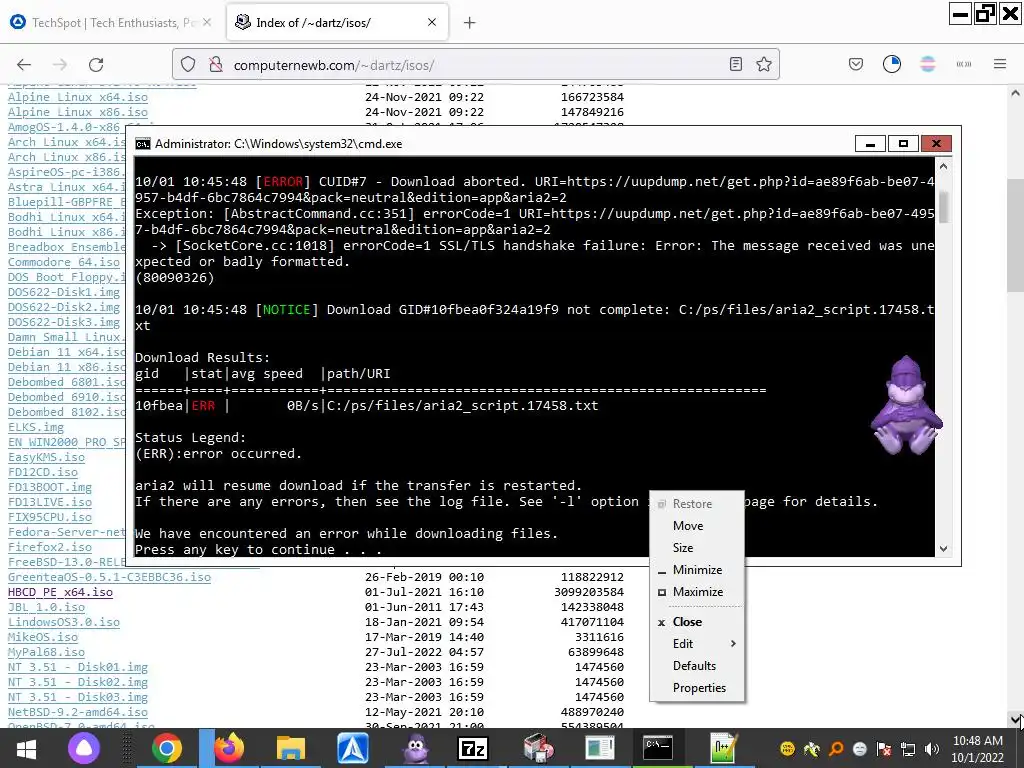This screenshot has height=768, width=1024.
Task: Open the FD13BOOT.img link
Action: coord(50,487)
